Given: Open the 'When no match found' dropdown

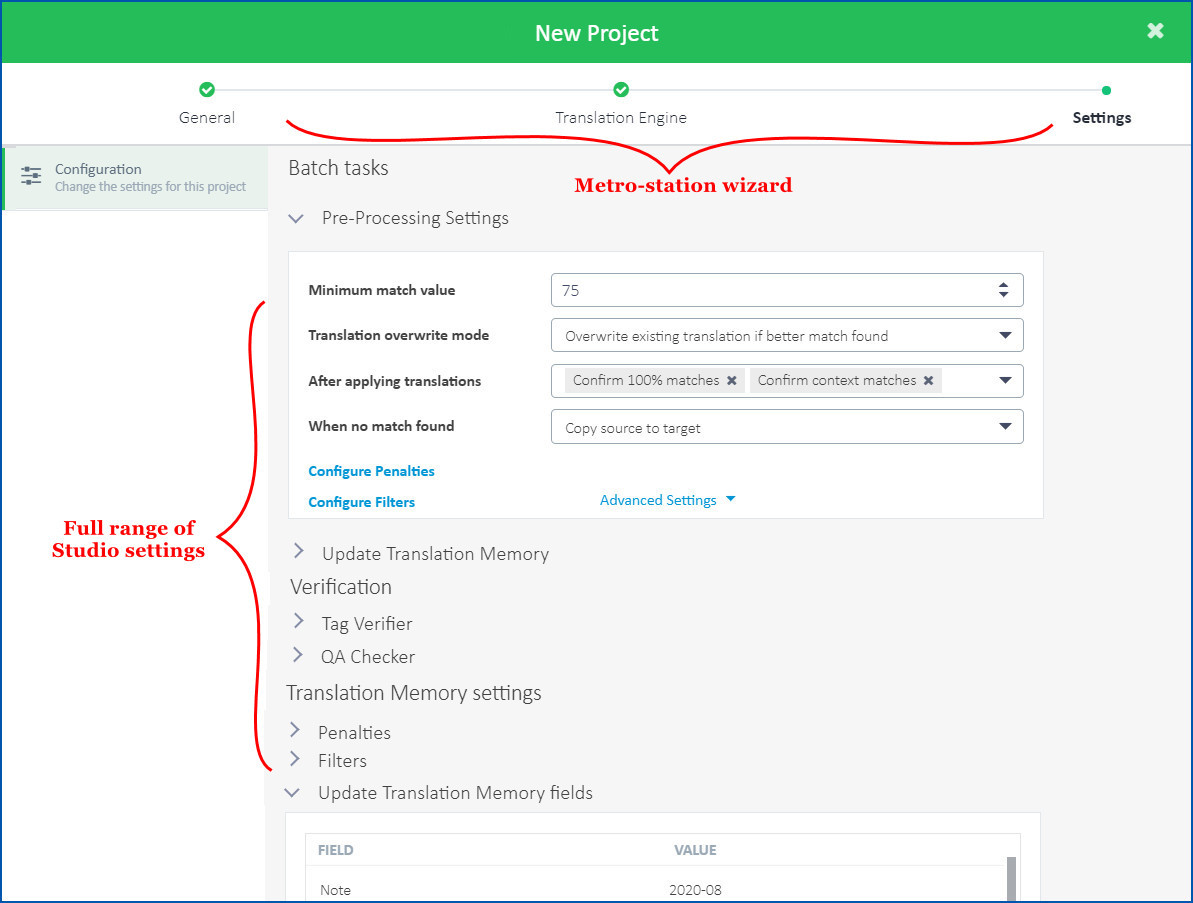Looking at the screenshot, I should coord(1005,427).
